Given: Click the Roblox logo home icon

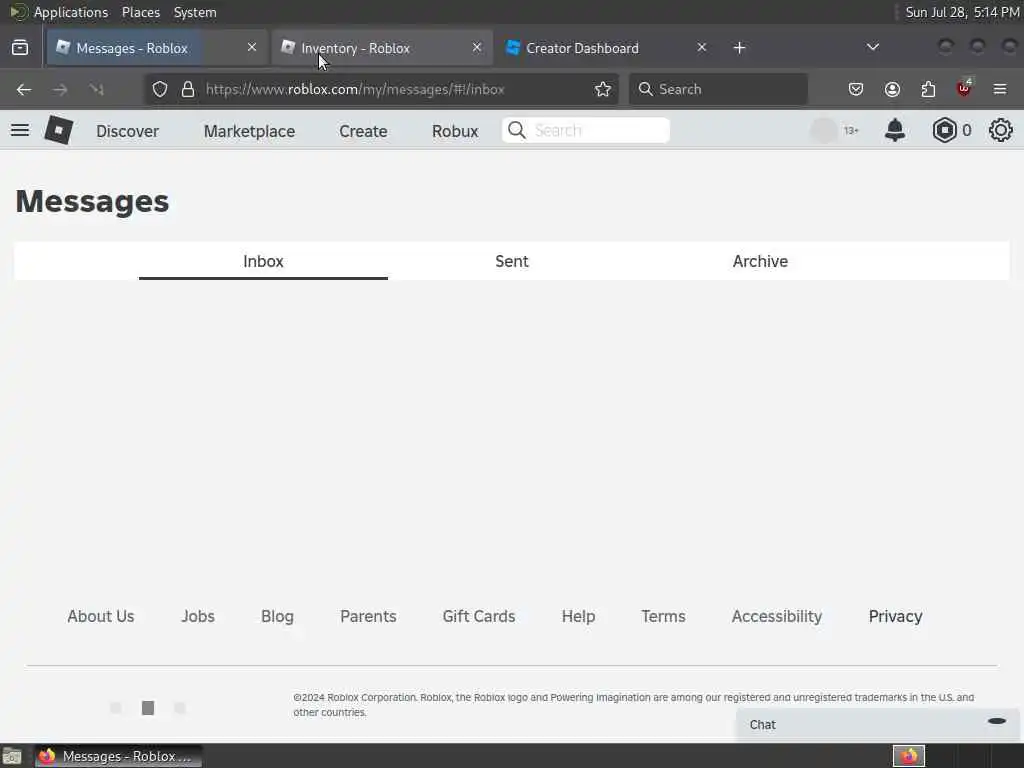Looking at the screenshot, I should pyautogui.click(x=58, y=131).
